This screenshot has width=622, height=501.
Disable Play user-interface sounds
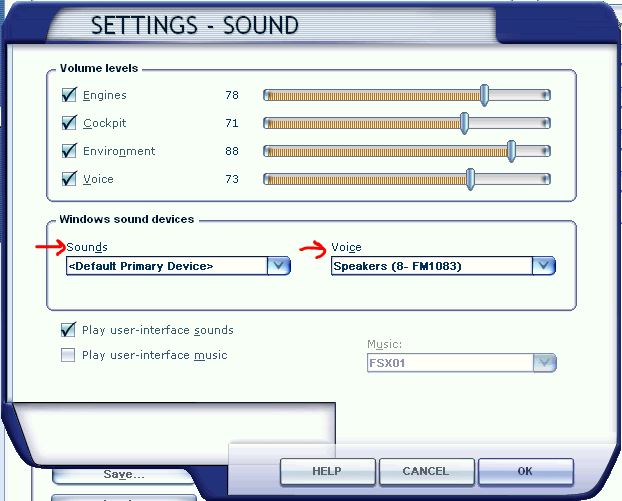(68, 330)
